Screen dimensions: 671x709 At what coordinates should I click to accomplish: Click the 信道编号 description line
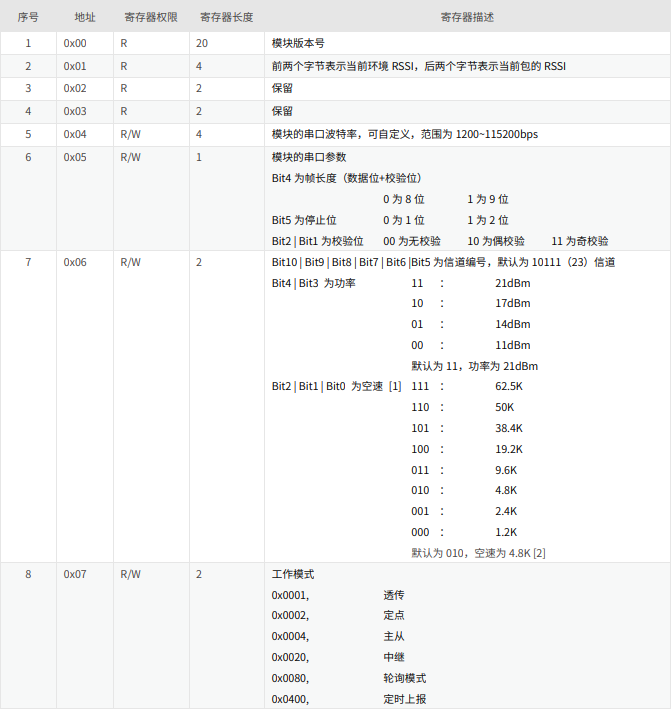coord(443,262)
